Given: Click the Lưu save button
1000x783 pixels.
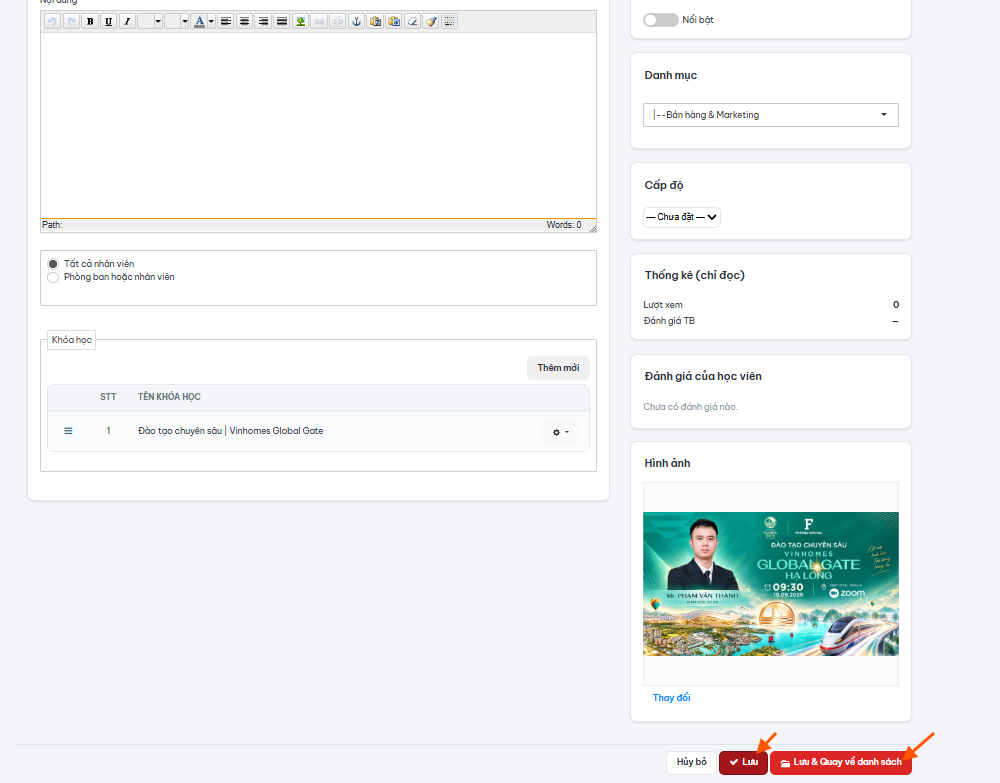Looking at the screenshot, I should pyautogui.click(x=743, y=763).
